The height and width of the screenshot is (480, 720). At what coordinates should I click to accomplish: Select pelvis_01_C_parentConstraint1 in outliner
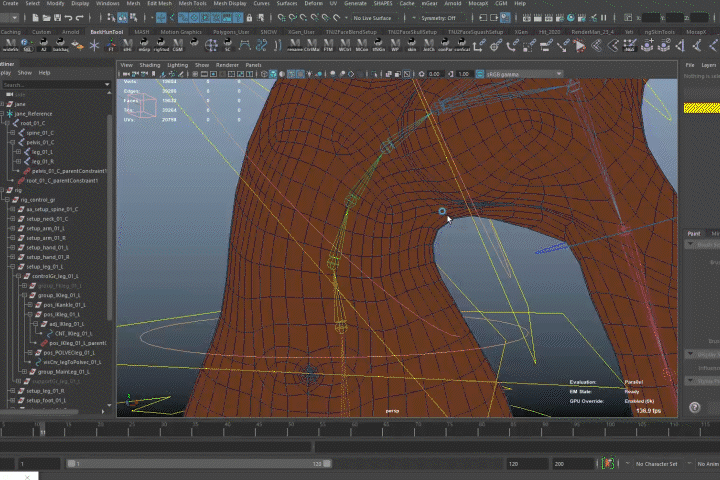coord(69,171)
